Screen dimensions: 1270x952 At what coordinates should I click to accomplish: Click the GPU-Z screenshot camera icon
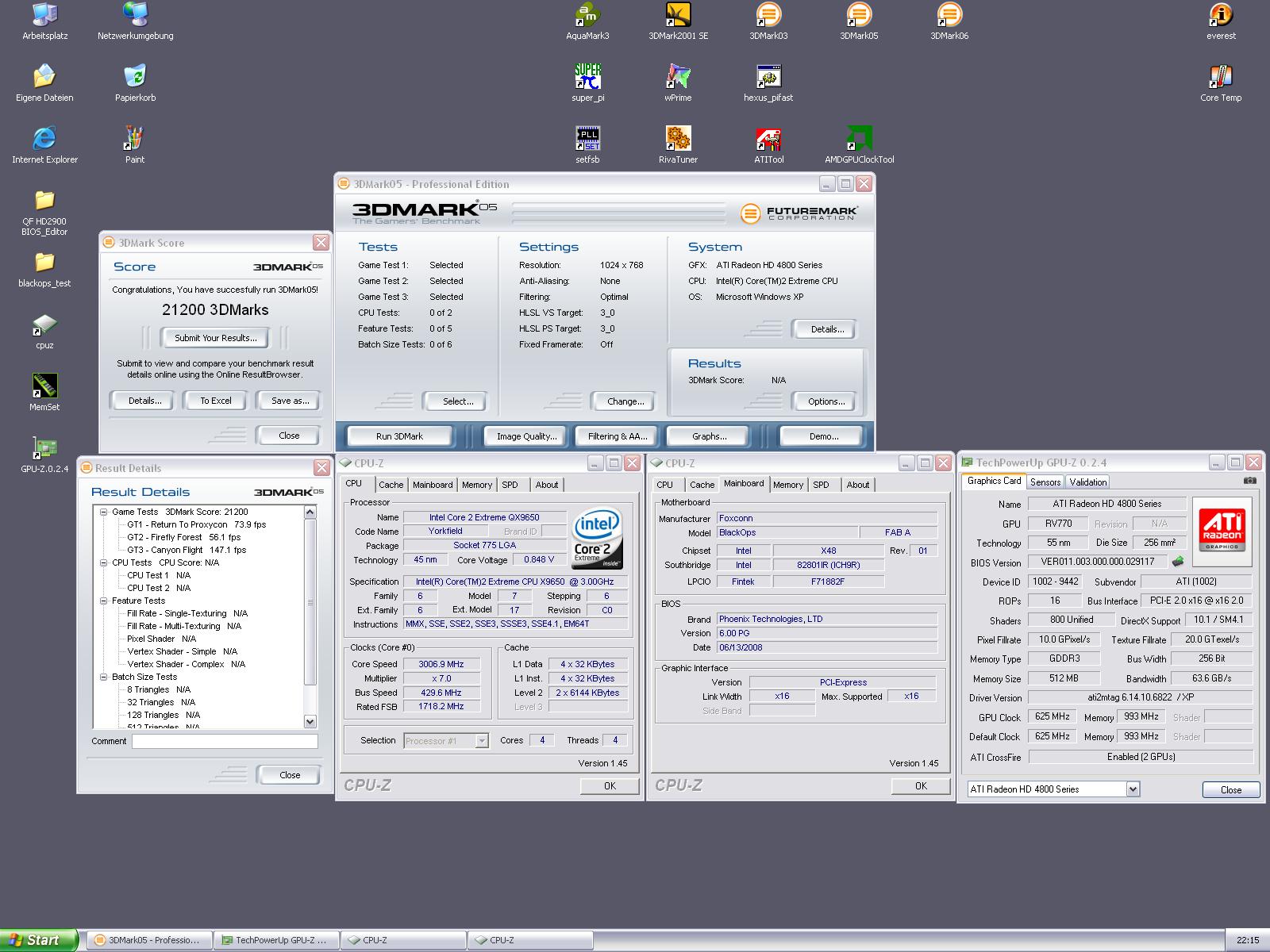click(x=1250, y=481)
